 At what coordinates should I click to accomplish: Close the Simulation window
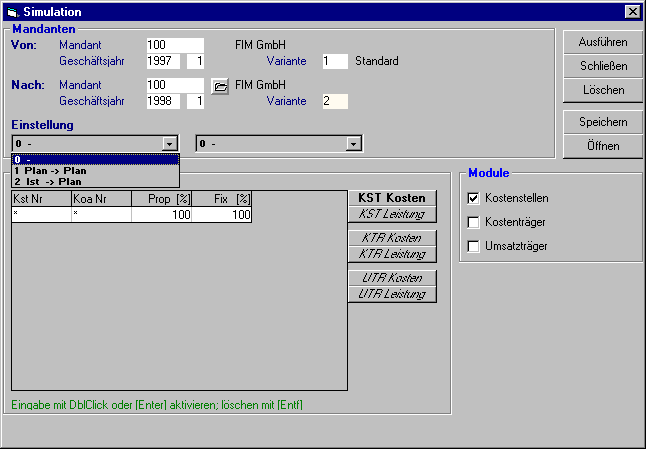[x=632, y=12]
